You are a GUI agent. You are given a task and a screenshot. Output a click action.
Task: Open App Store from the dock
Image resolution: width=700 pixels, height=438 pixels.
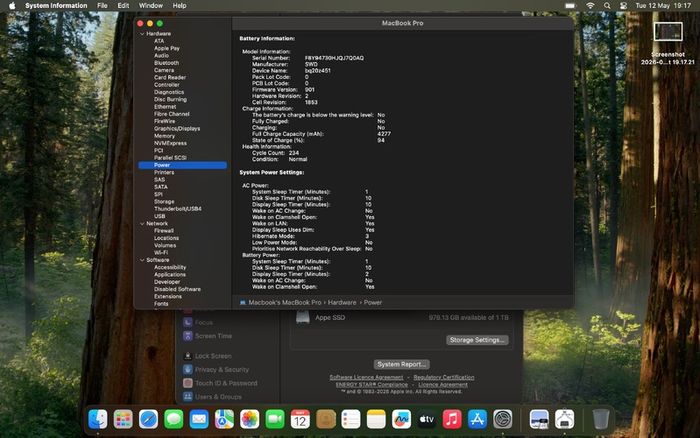point(477,420)
